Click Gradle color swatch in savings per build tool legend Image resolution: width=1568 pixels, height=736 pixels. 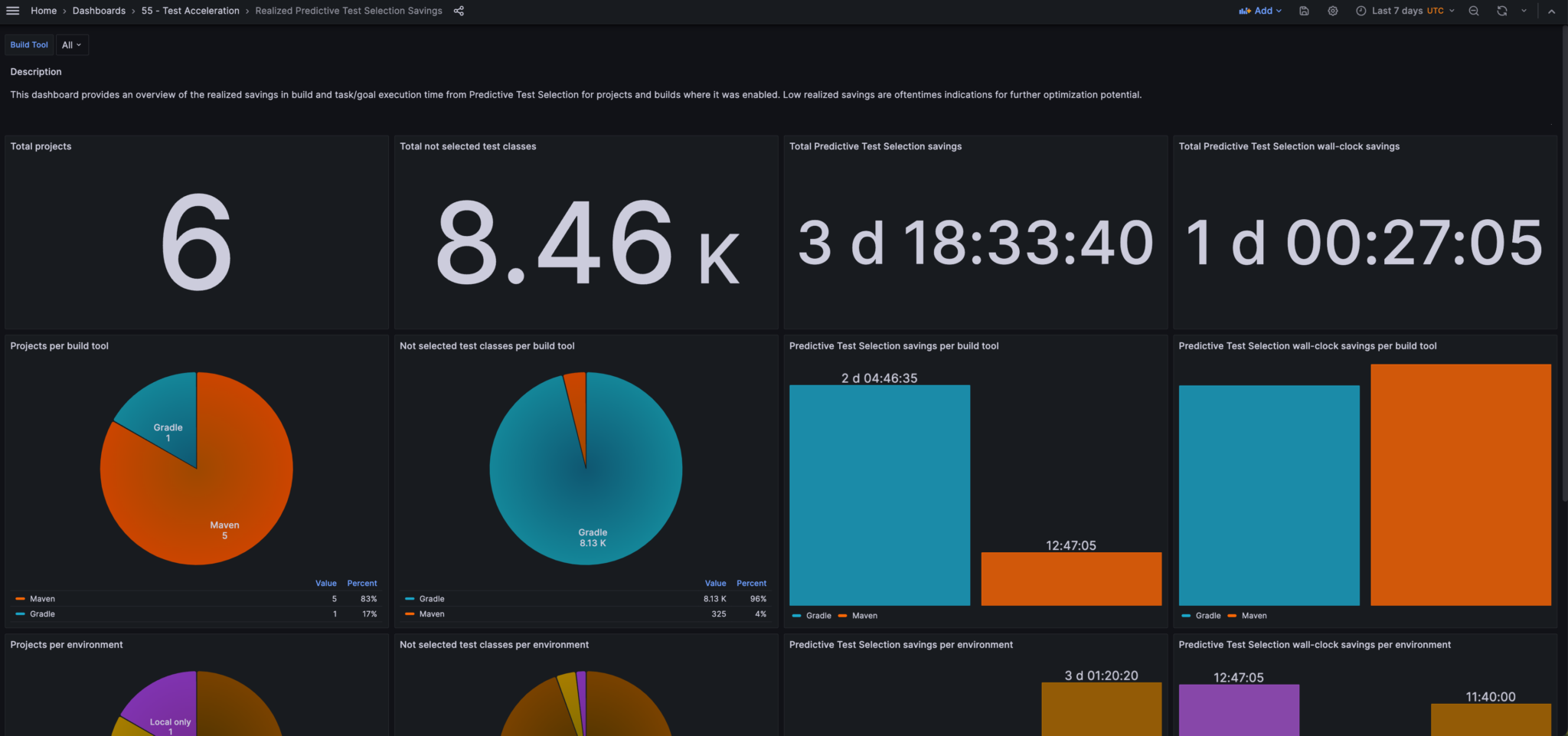pos(797,616)
